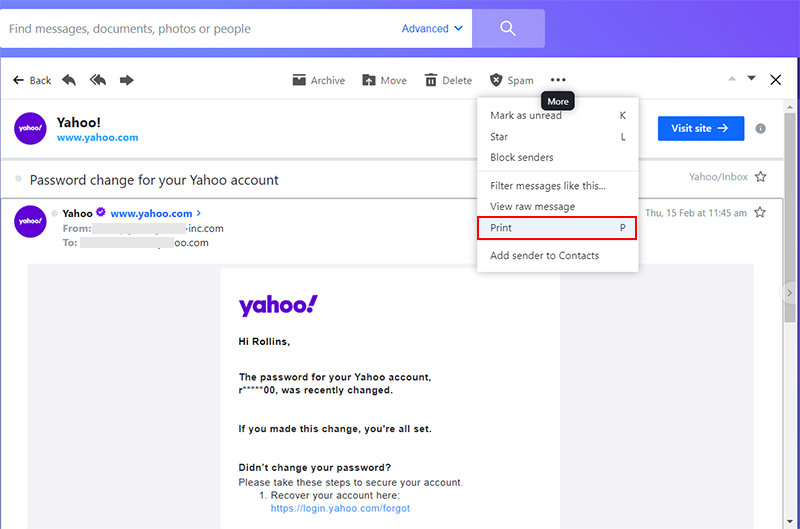Click the search magnifier button
800x529 pixels.
pyautogui.click(x=508, y=29)
